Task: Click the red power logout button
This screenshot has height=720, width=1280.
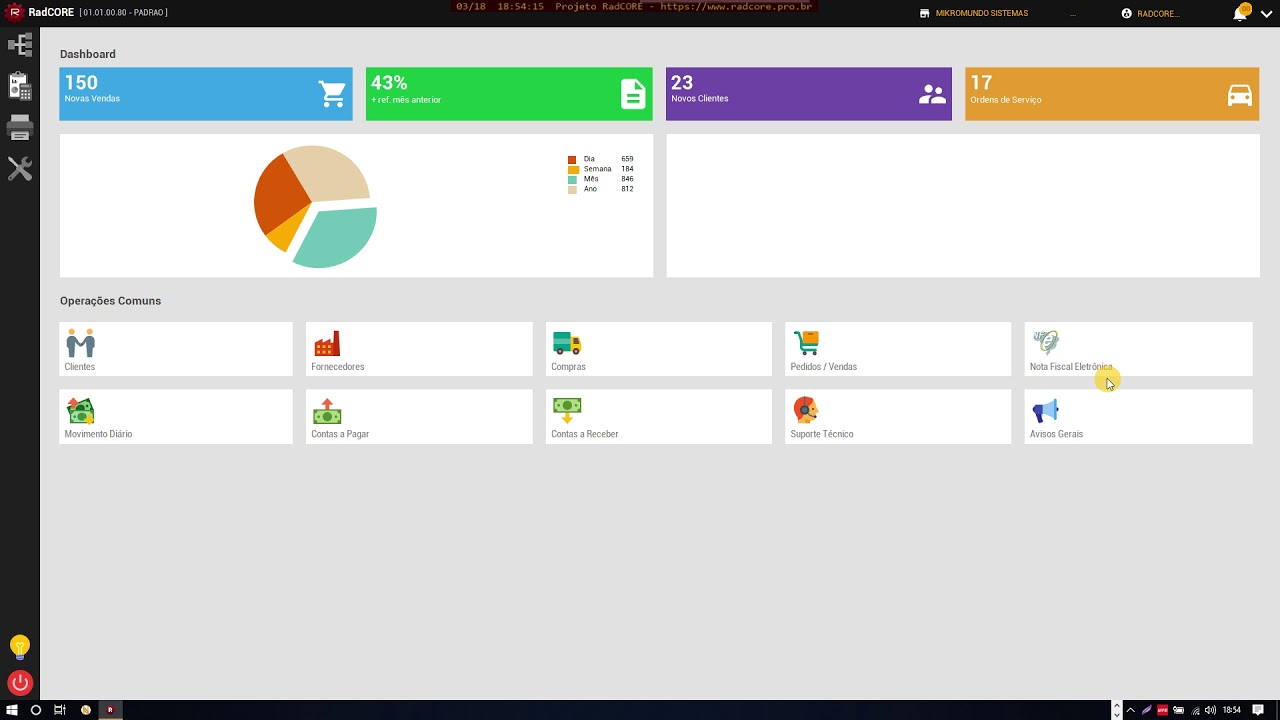Action: click(x=20, y=683)
